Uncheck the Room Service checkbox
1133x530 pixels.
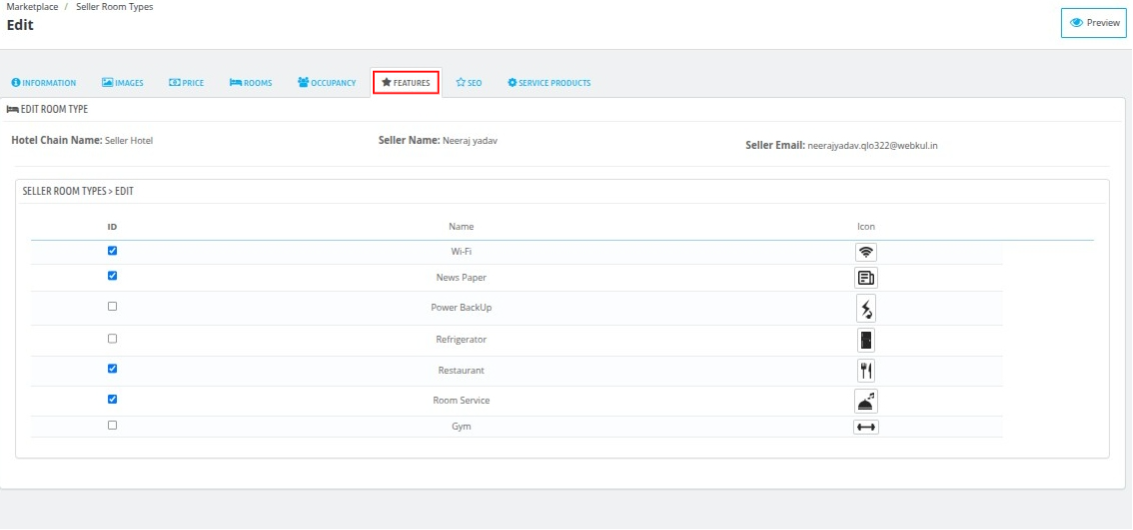click(x=112, y=398)
